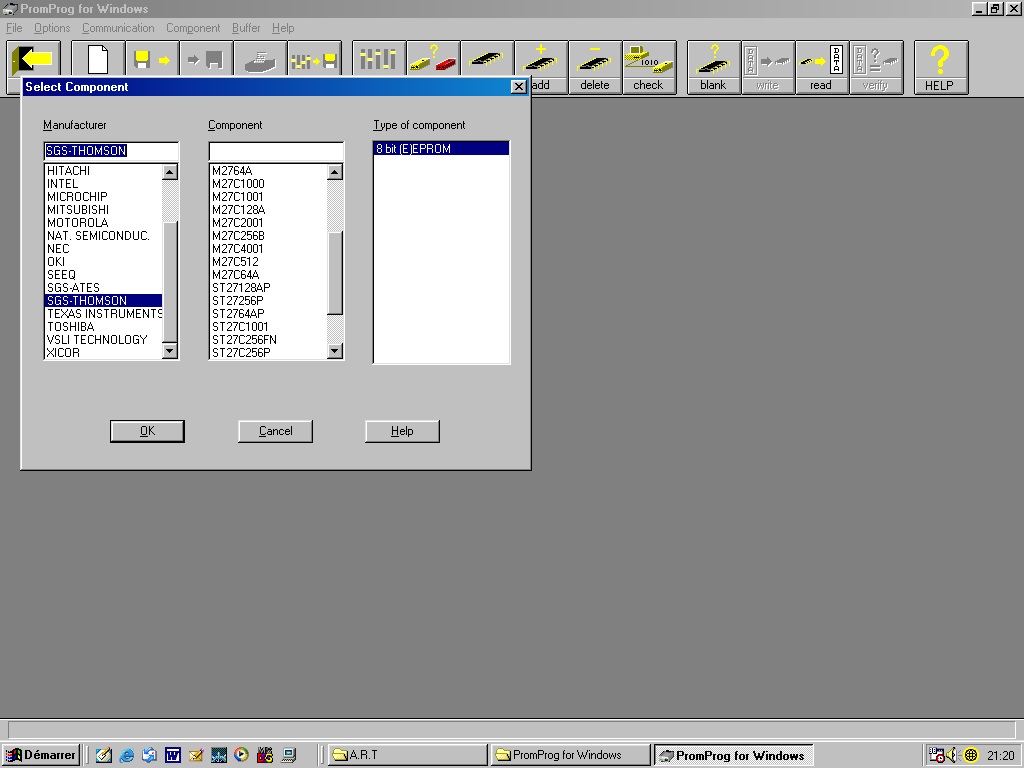Click the delete component toolbar button
This screenshot has height=768, width=1024.
[595, 67]
